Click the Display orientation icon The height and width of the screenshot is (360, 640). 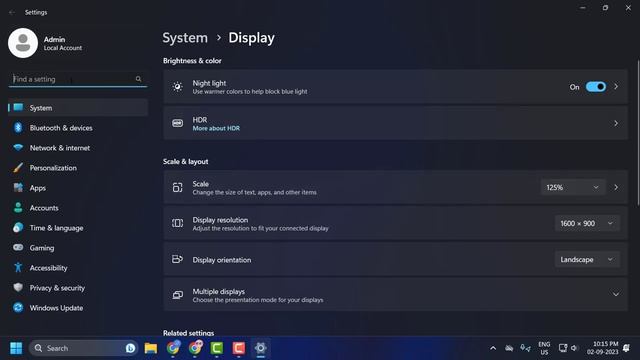pyautogui.click(x=177, y=259)
